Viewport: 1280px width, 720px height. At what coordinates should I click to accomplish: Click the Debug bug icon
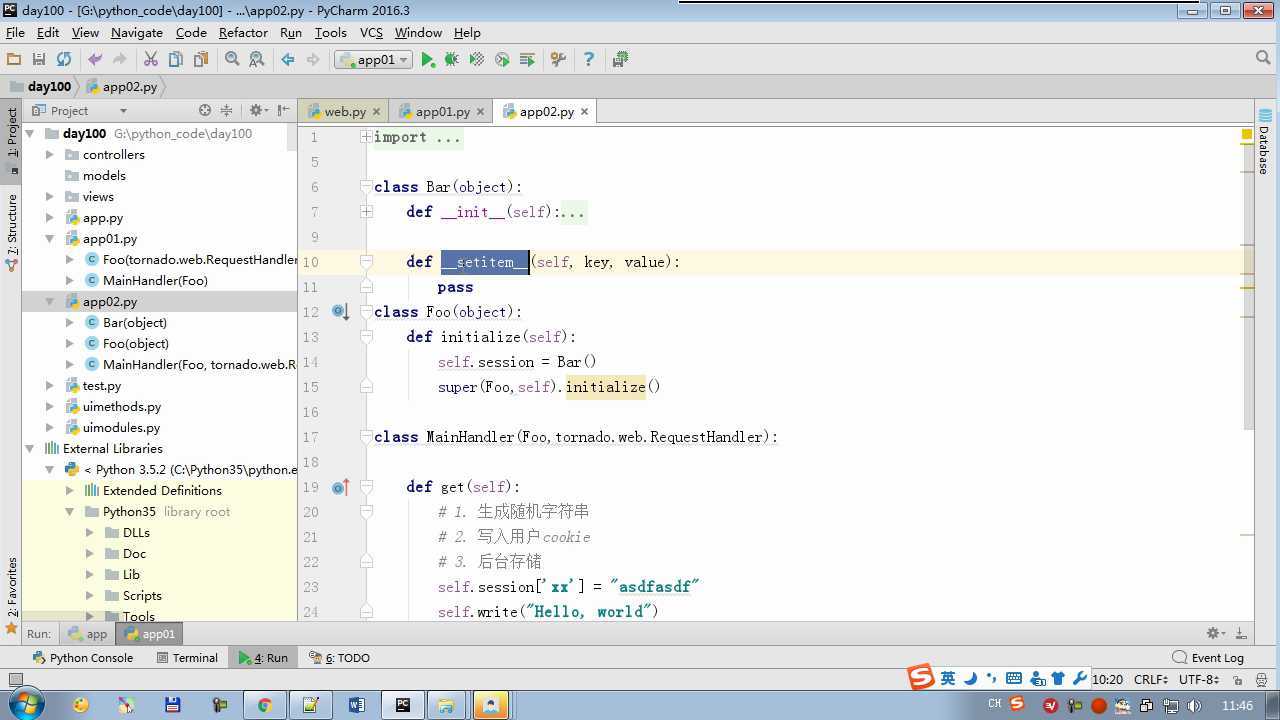point(452,60)
